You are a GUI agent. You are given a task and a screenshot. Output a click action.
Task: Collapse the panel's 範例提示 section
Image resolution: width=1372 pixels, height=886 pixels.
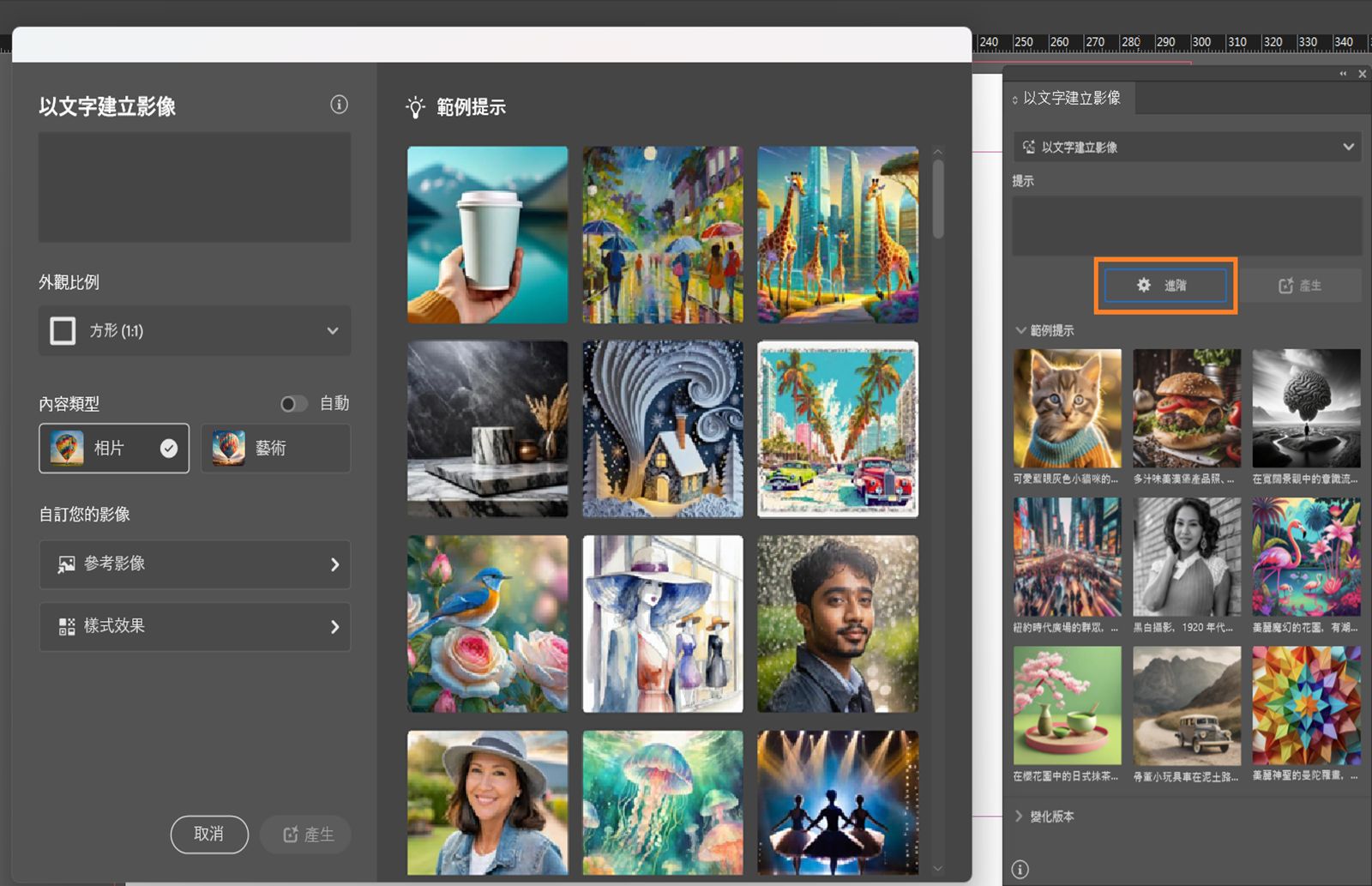[x=1021, y=330]
